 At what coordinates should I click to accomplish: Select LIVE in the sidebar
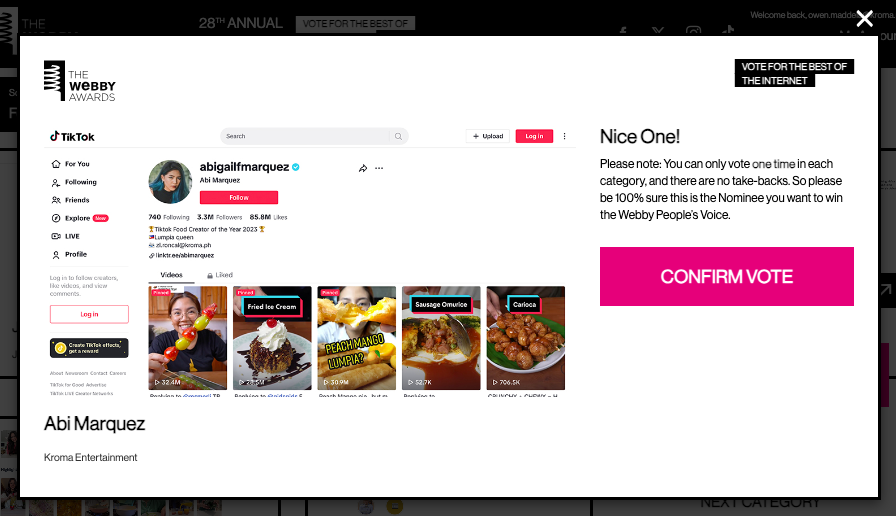coord(66,236)
